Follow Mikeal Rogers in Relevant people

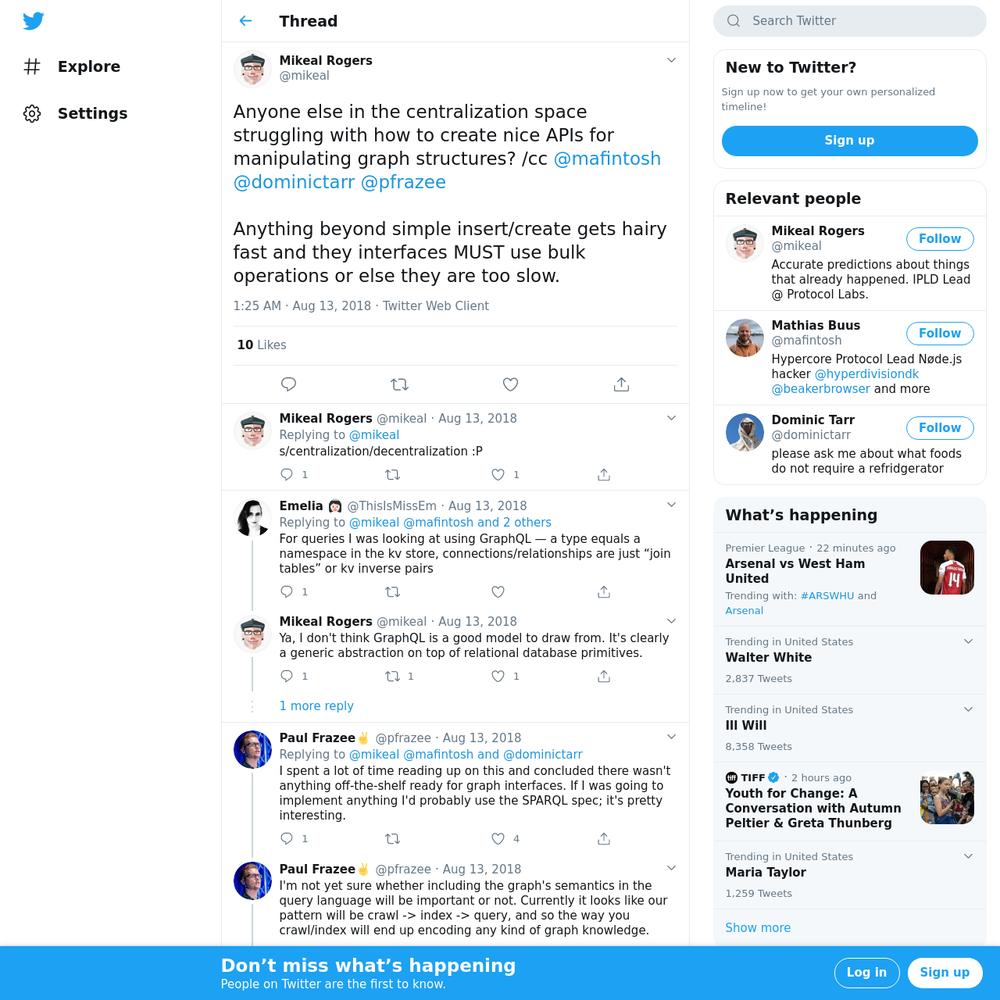[939, 239]
